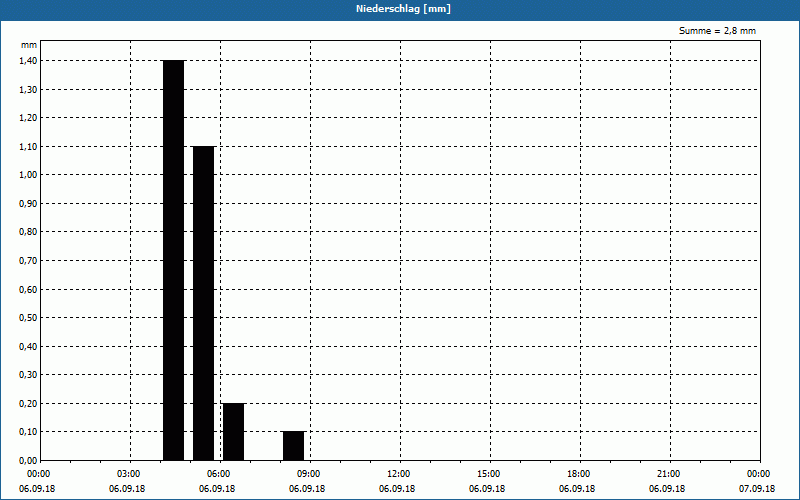Click y-axis value 0,30

coord(29,375)
